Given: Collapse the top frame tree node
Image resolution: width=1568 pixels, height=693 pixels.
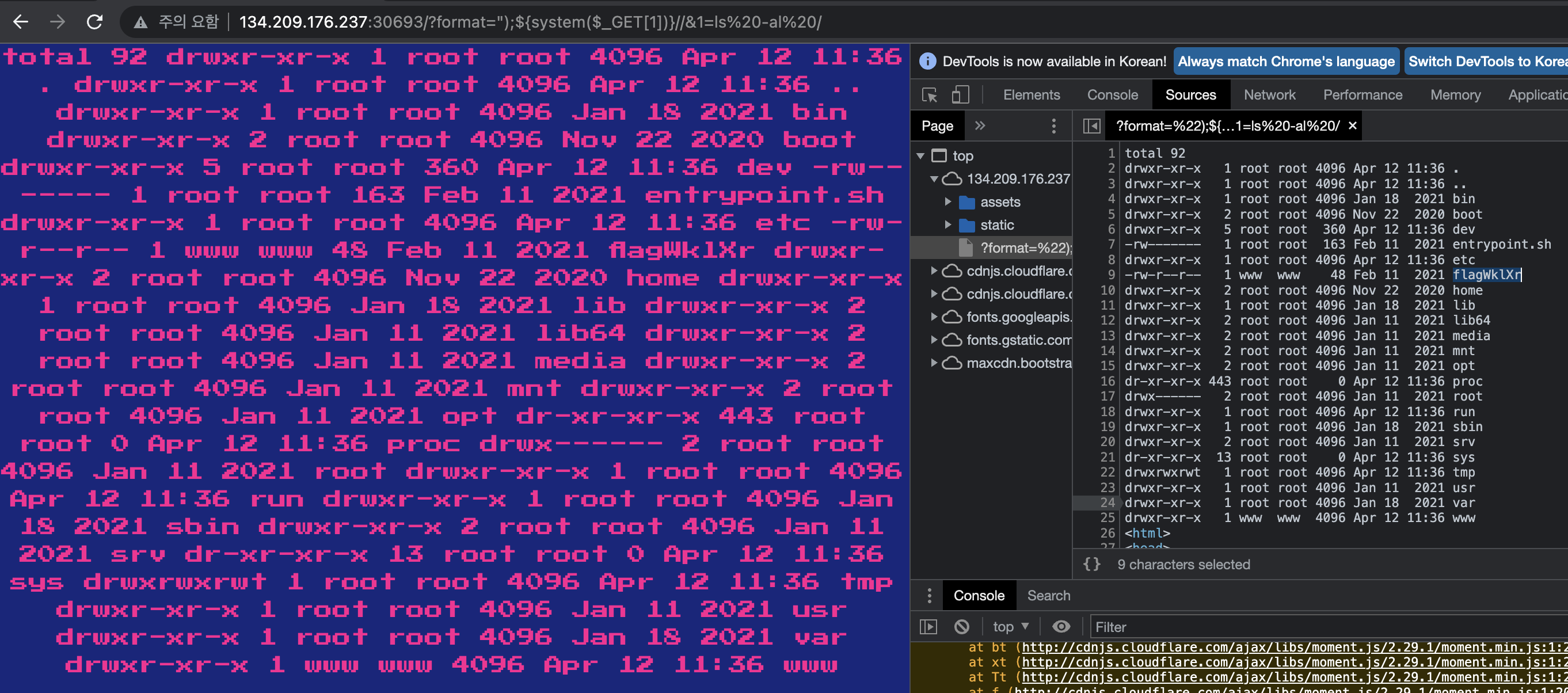Looking at the screenshot, I should point(920,157).
